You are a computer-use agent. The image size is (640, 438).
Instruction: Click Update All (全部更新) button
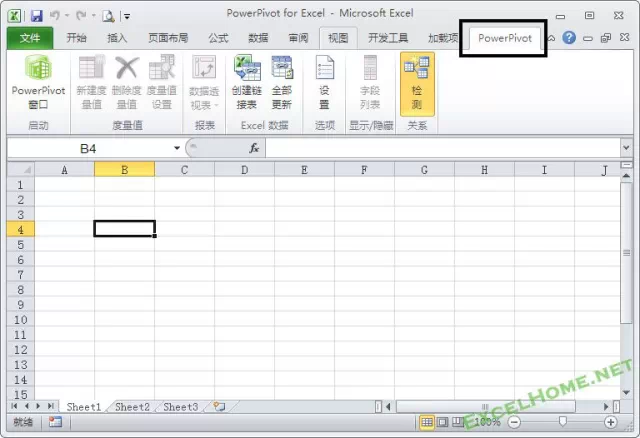(x=282, y=83)
